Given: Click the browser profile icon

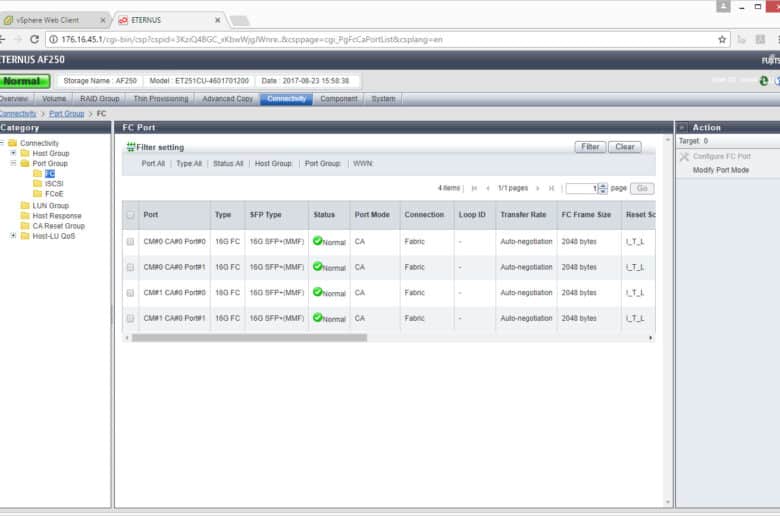Looking at the screenshot, I should [x=723, y=6].
